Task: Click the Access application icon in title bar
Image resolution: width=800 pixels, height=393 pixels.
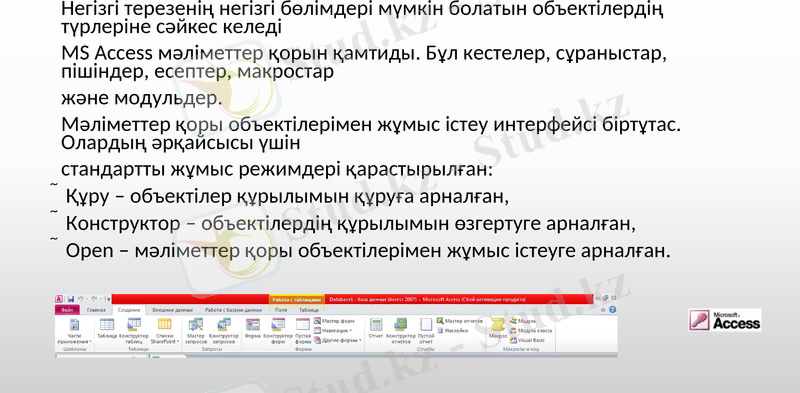Action: (59, 299)
